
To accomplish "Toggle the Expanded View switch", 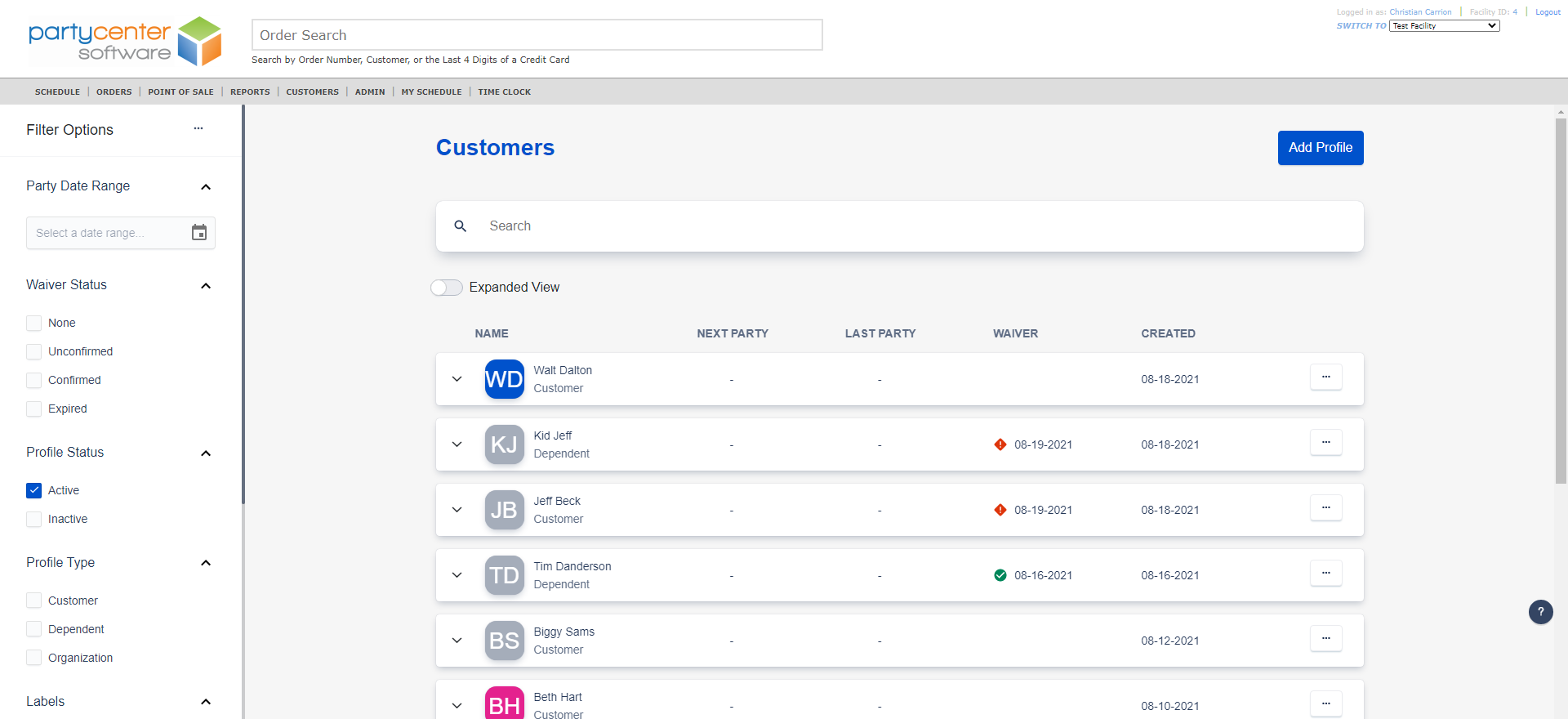I will pos(447,288).
